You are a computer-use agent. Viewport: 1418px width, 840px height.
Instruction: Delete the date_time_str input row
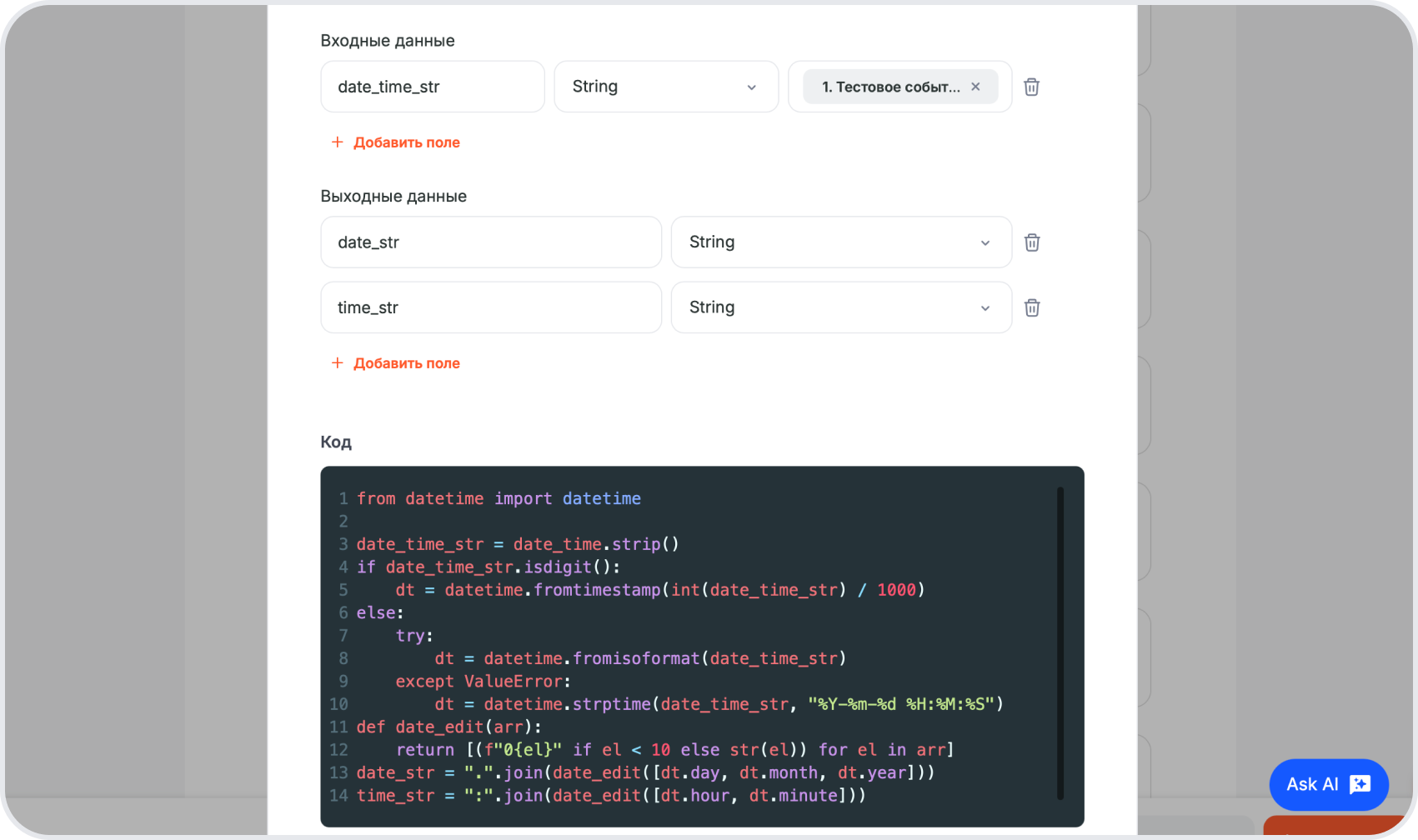point(1031,87)
